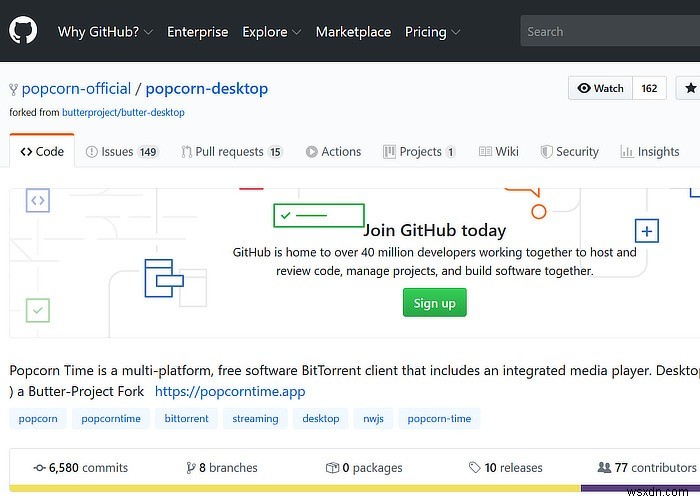Click the green Sign up button
This screenshot has width=700, height=502.
coord(434,302)
